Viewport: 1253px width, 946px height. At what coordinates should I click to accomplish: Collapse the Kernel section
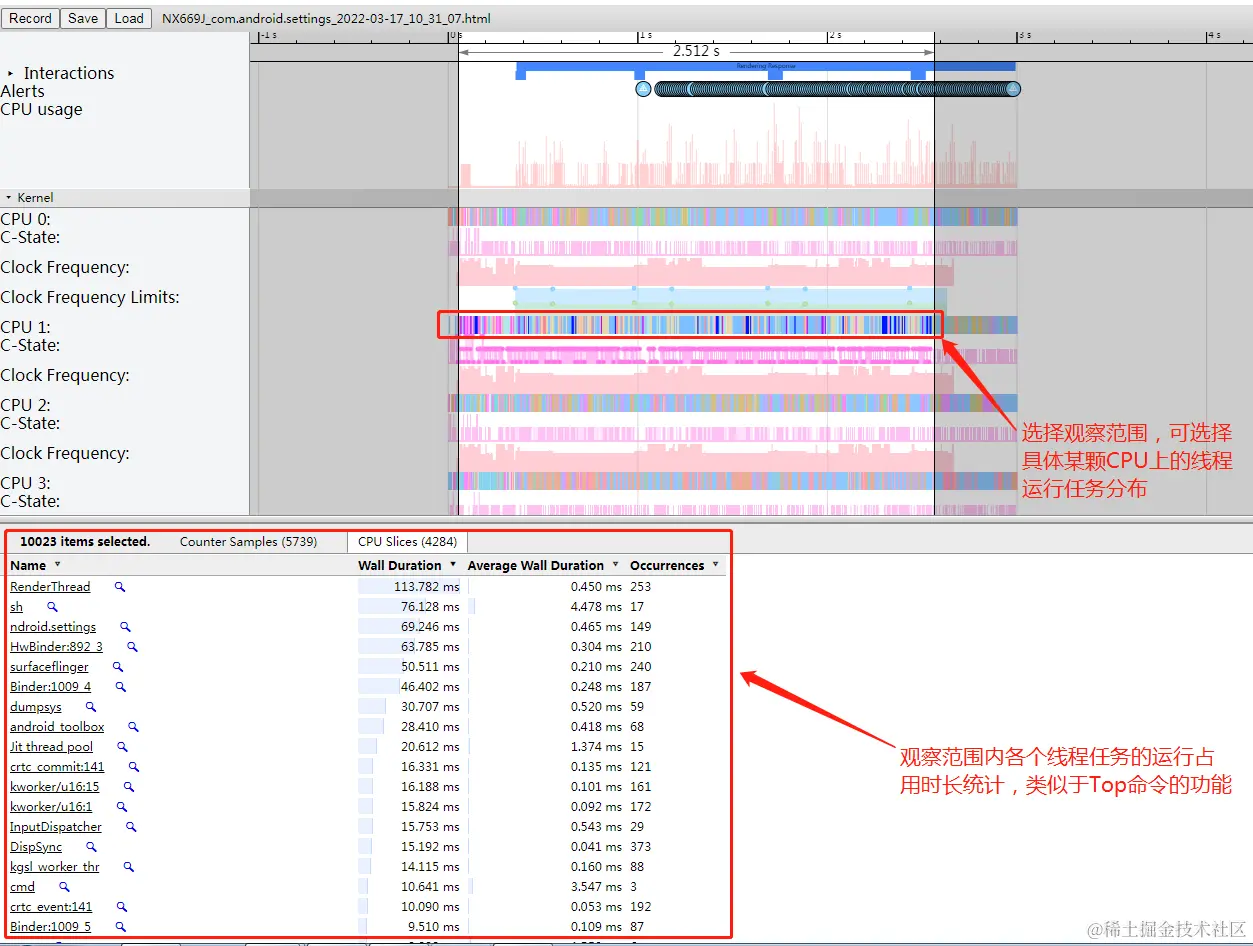9,198
